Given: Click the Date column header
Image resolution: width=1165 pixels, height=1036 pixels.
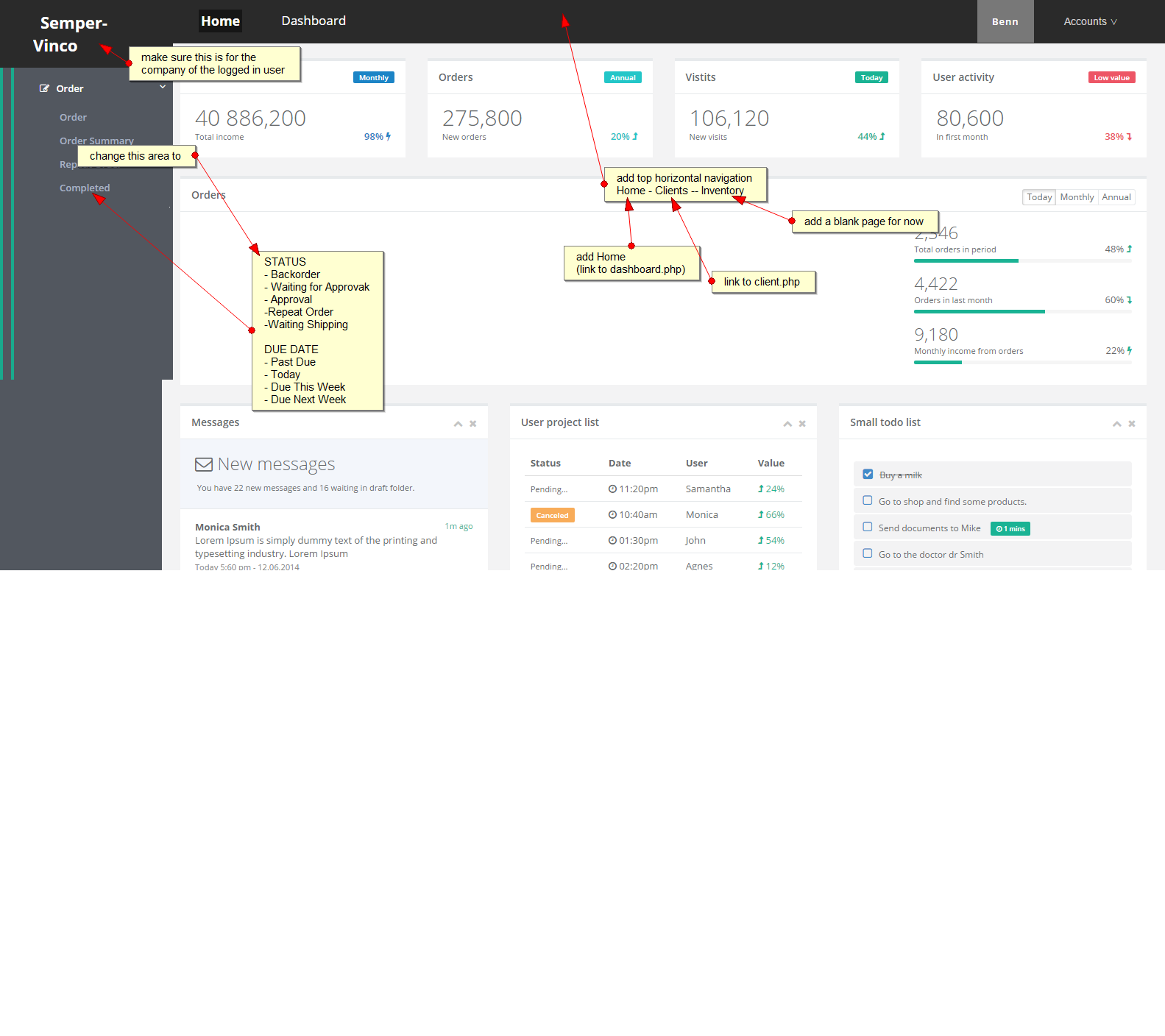Looking at the screenshot, I should [620, 463].
